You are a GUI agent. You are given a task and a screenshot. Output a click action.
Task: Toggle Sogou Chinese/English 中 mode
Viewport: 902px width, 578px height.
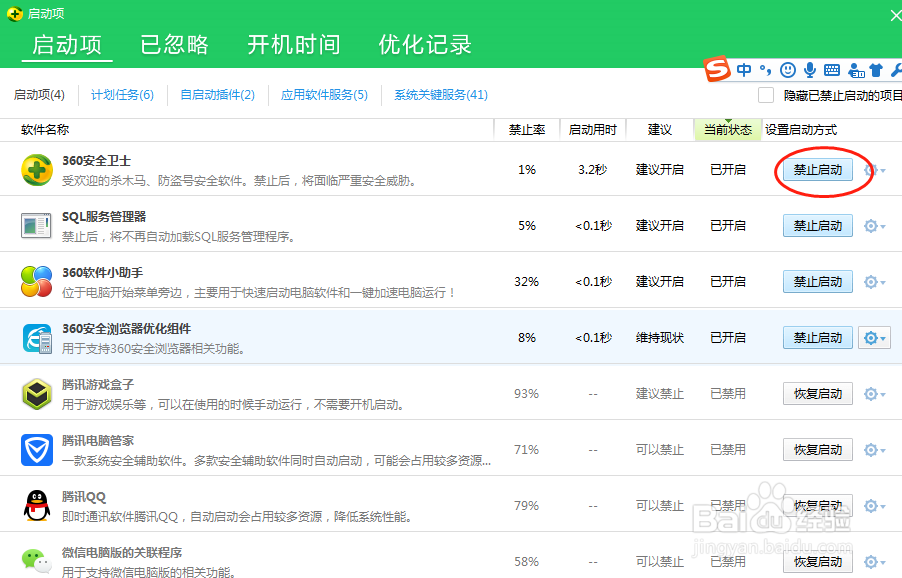tap(744, 70)
